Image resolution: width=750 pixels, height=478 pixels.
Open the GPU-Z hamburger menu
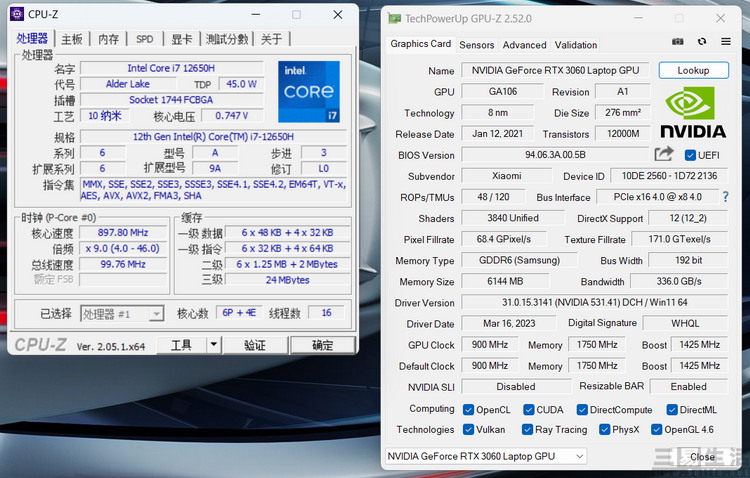point(726,42)
